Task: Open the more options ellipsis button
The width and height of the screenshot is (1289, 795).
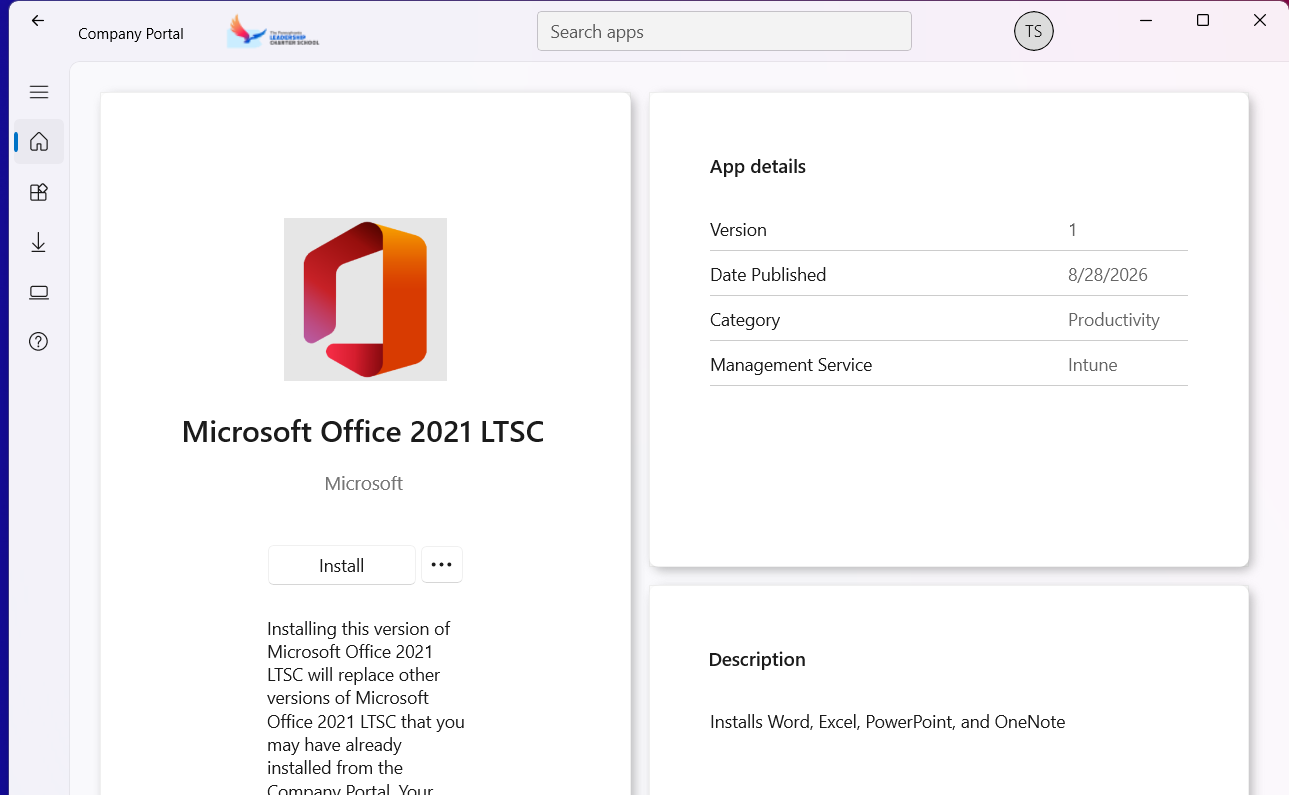Action: [442, 565]
